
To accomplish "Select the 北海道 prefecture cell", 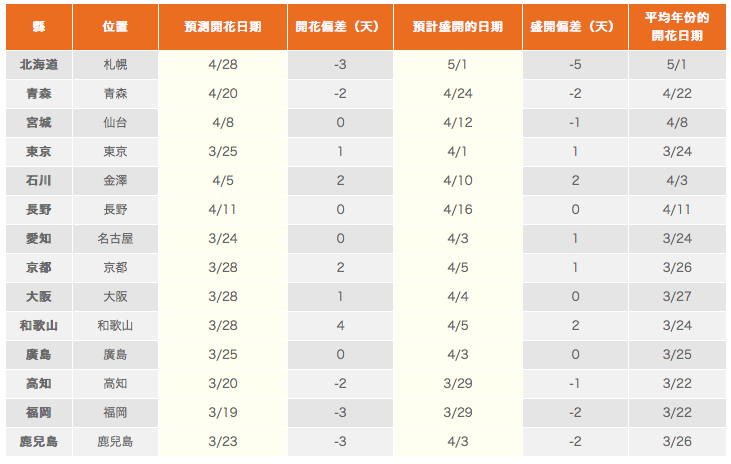I will [x=38, y=65].
